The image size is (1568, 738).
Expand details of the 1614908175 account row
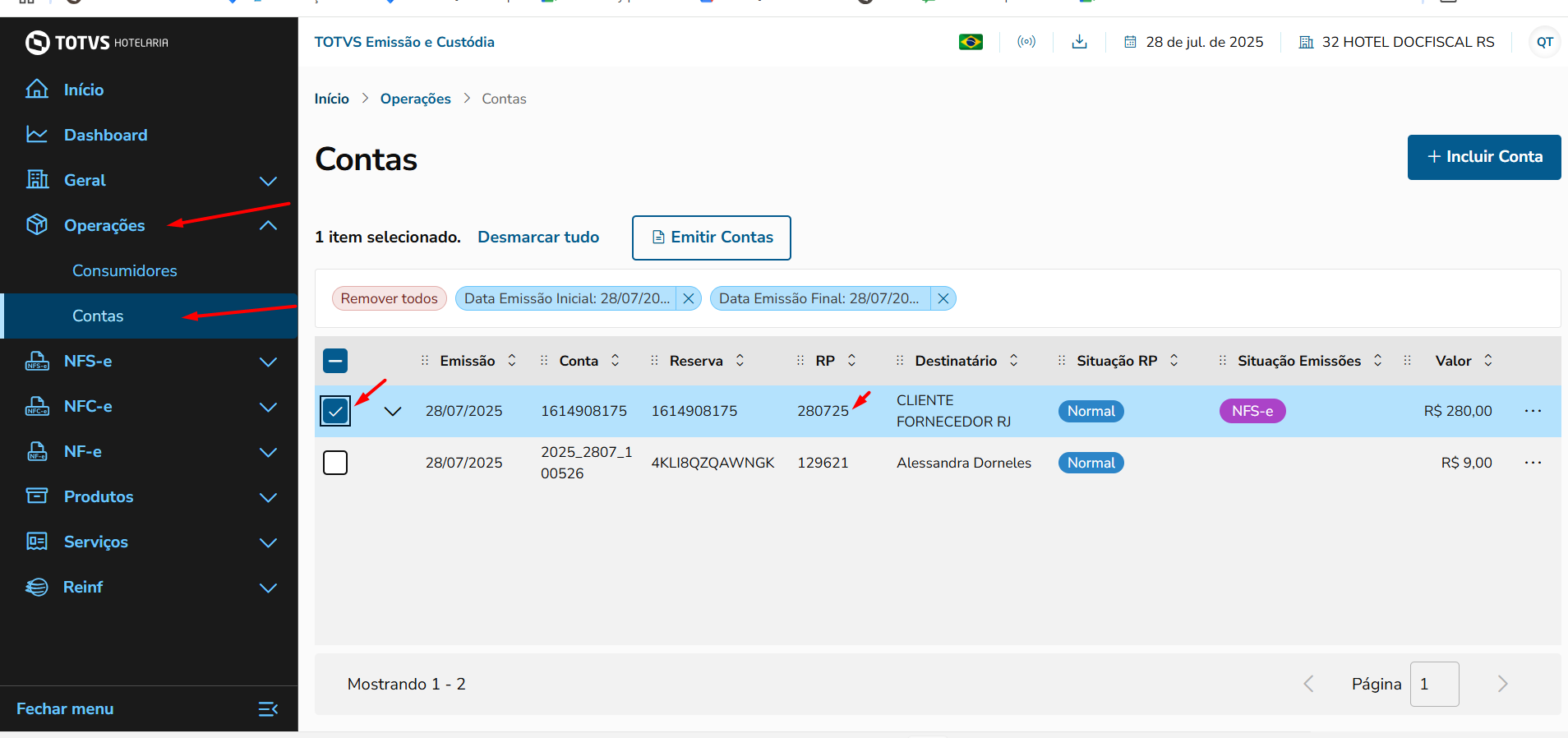click(x=393, y=412)
